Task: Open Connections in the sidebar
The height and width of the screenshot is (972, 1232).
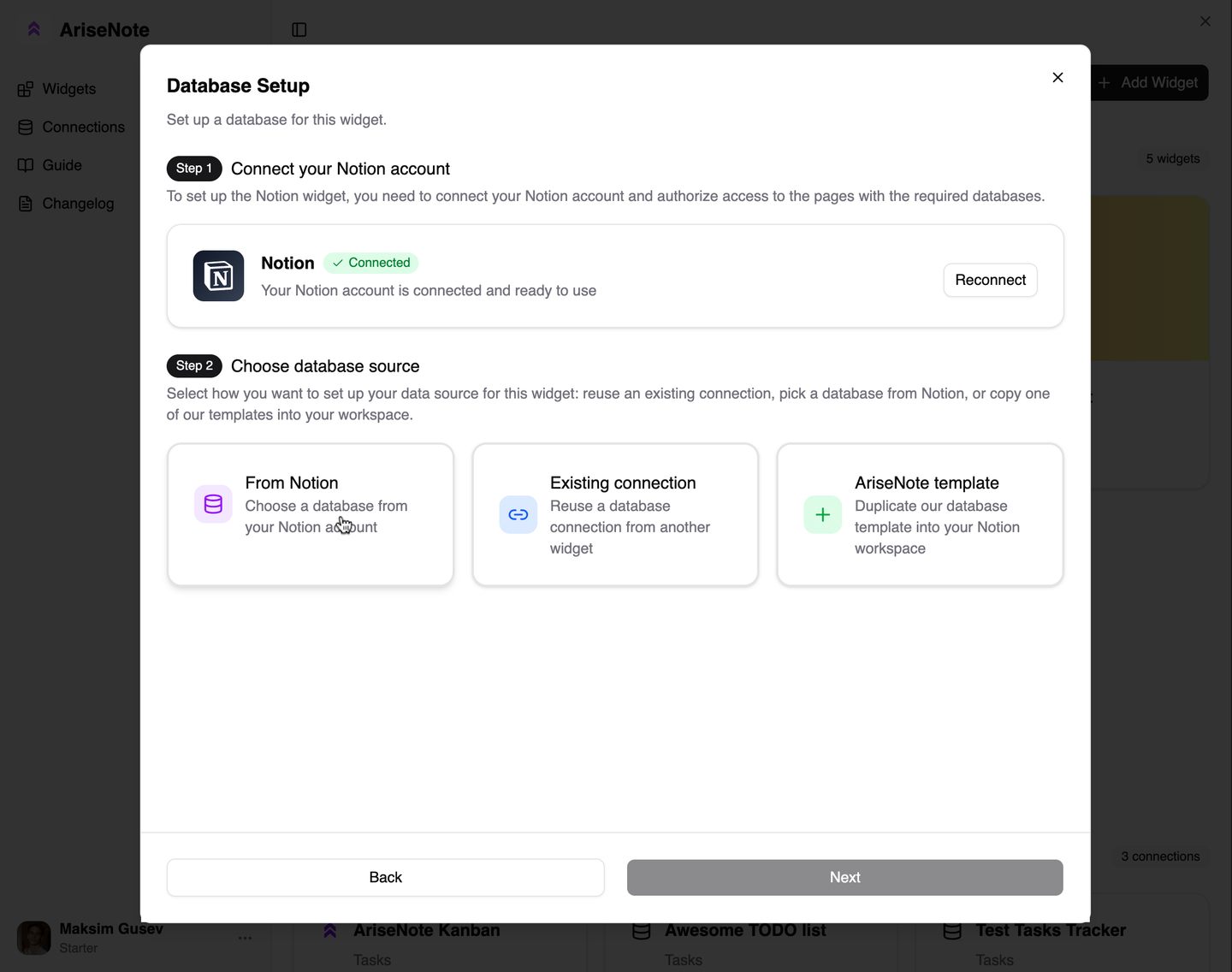Action: [x=72, y=127]
